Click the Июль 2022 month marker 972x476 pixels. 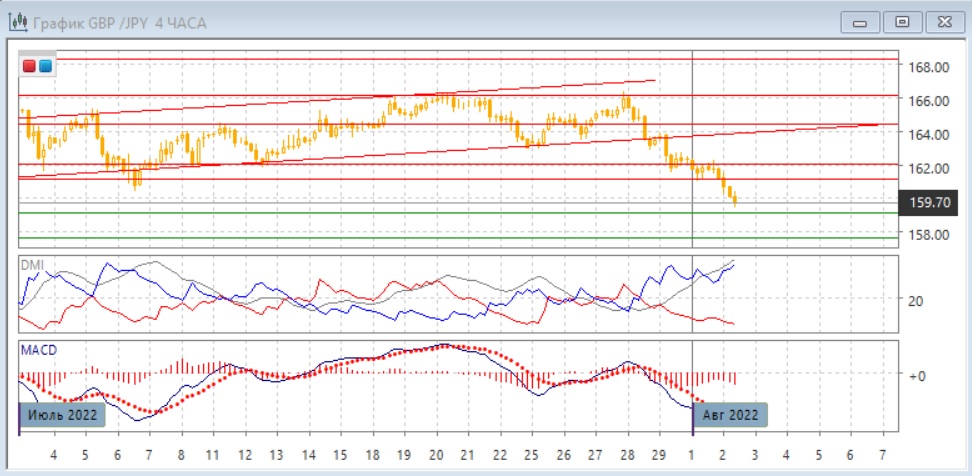click(63, 414)
